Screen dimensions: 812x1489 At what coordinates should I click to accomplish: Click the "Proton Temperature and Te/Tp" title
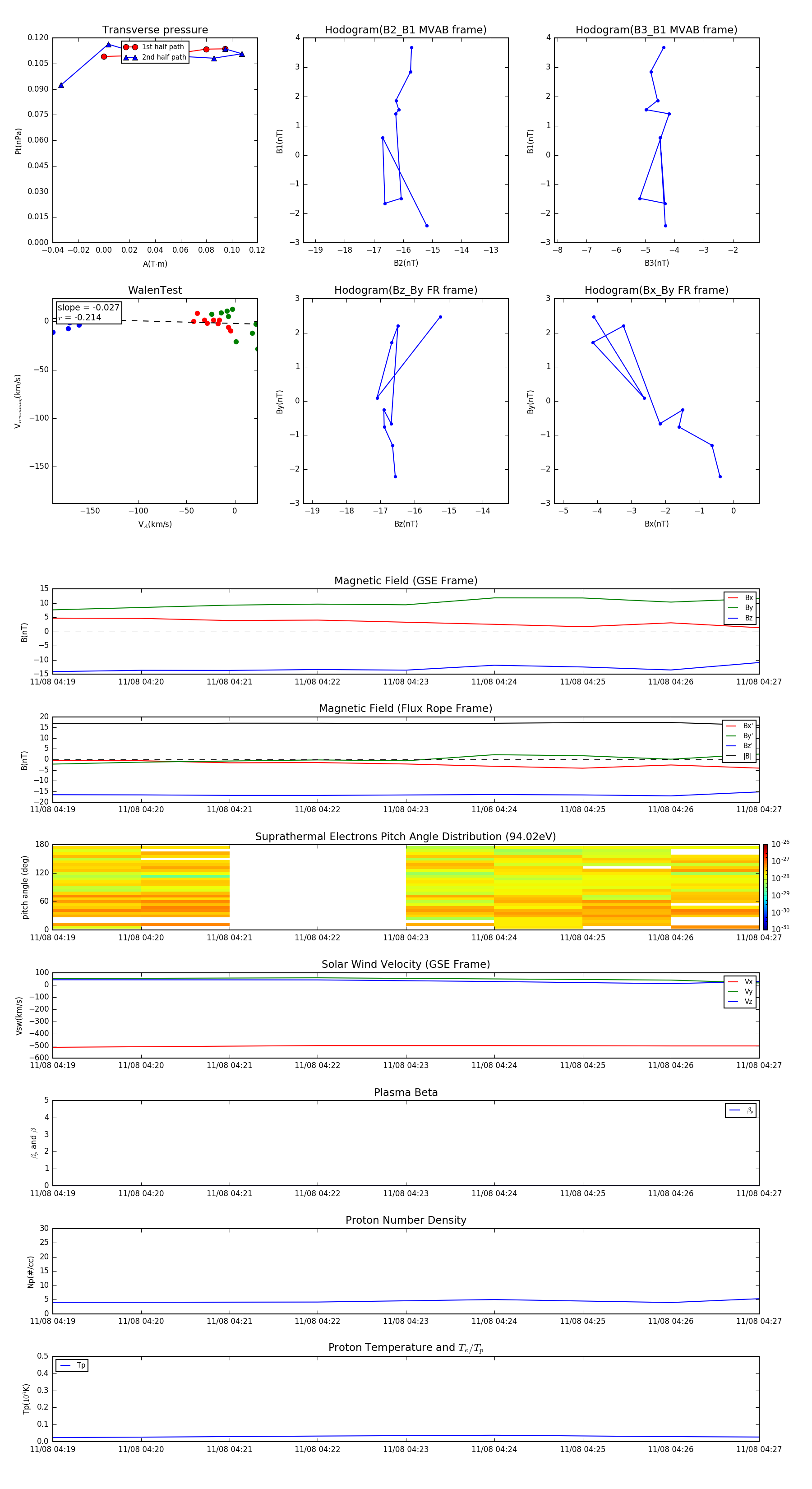406,1348
